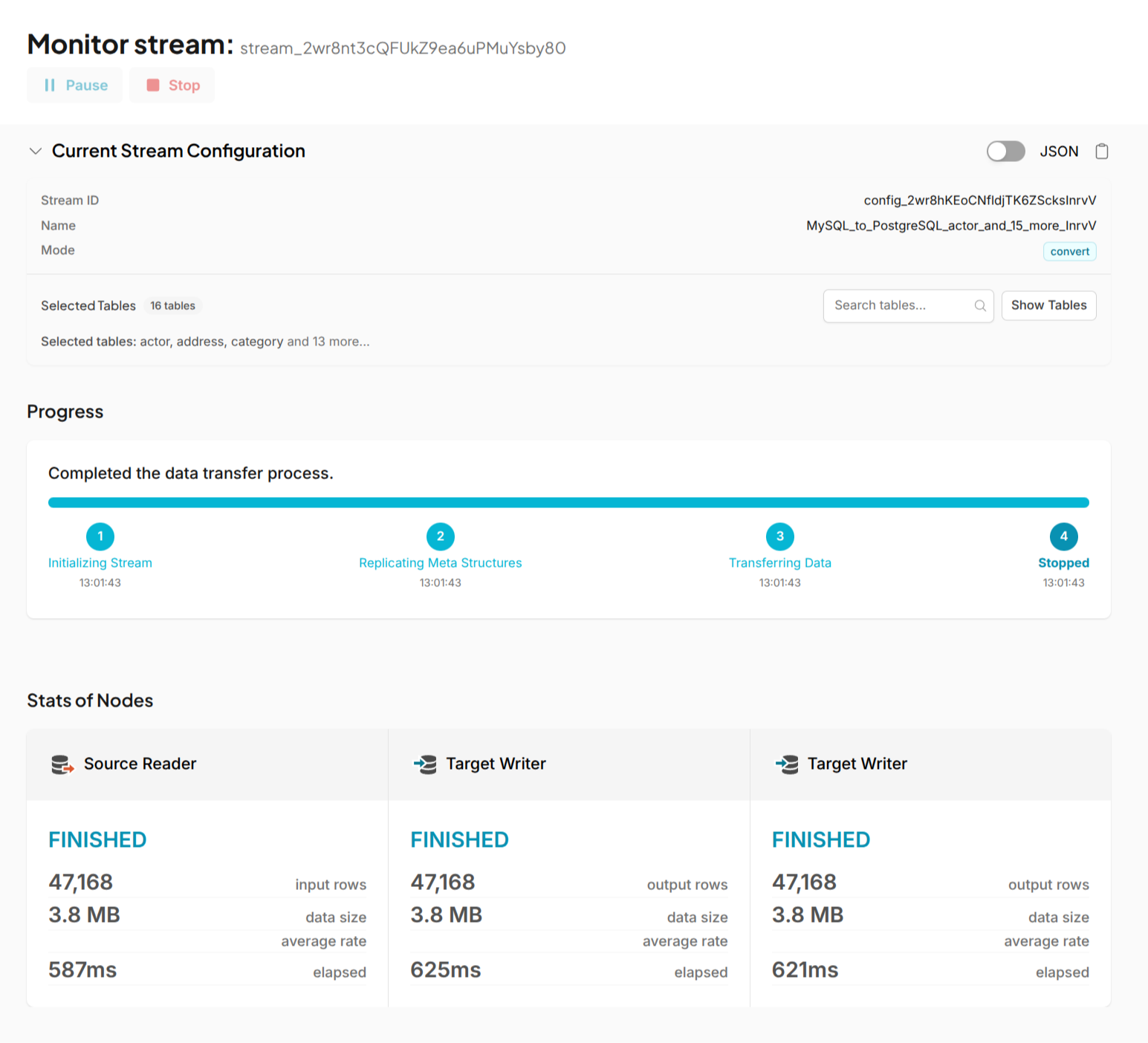Viewport: 1148px width, 1043px height.
Task: Click the magnifier icon in the tables search box
Action: 979,305
